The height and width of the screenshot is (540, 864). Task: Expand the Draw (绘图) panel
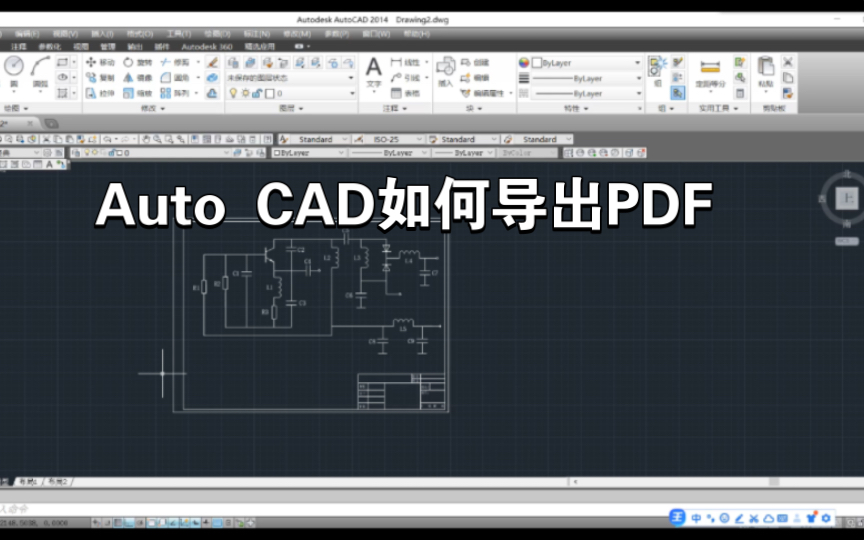(x=16, y=109)
